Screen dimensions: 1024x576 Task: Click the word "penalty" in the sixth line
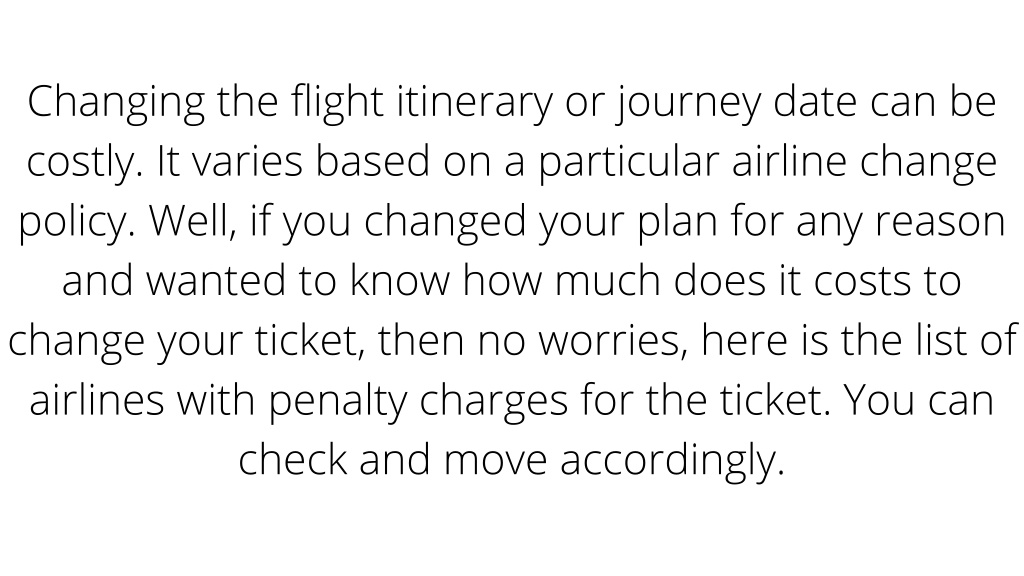point(338,402)
